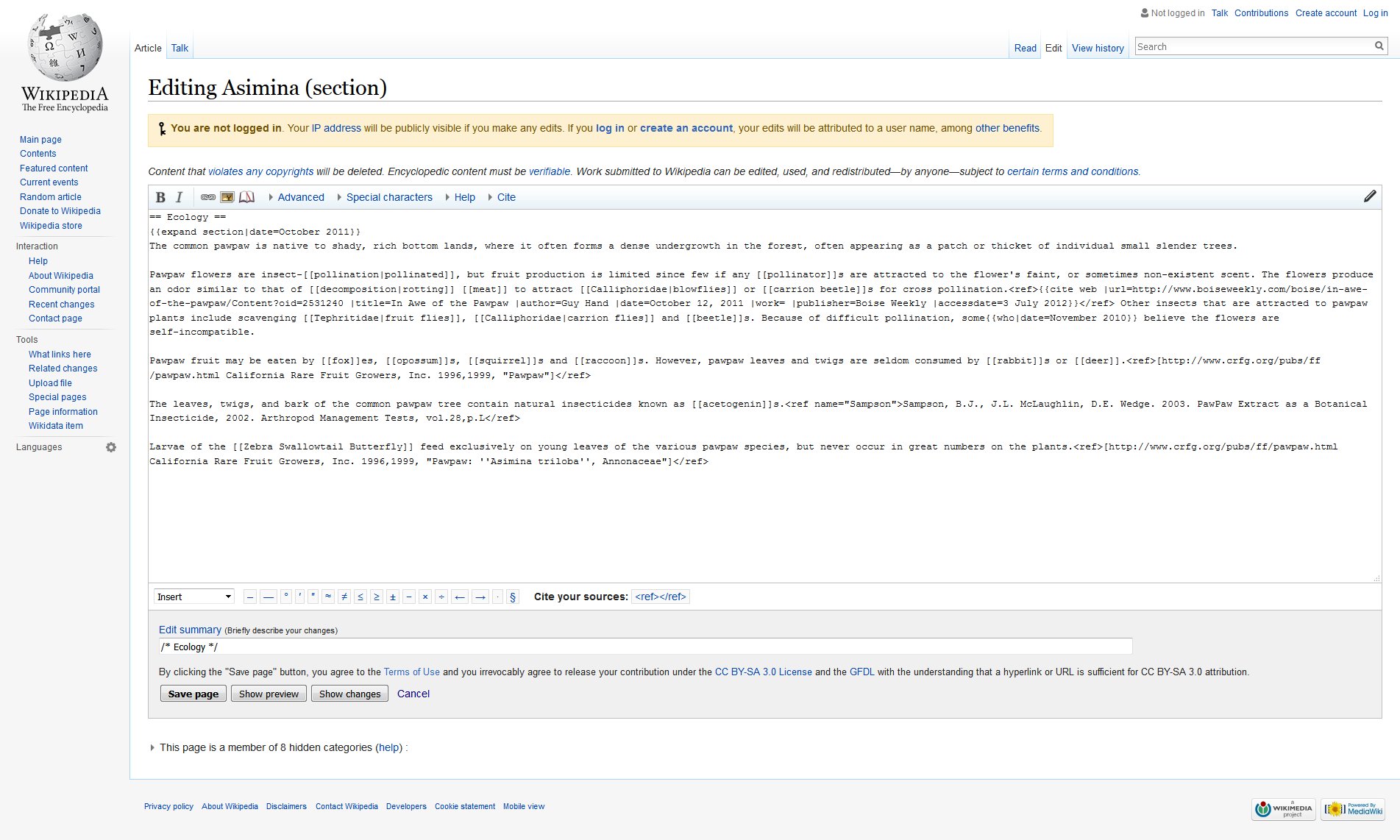Click the Powered by MediaWiki badge

(1353, 809)
